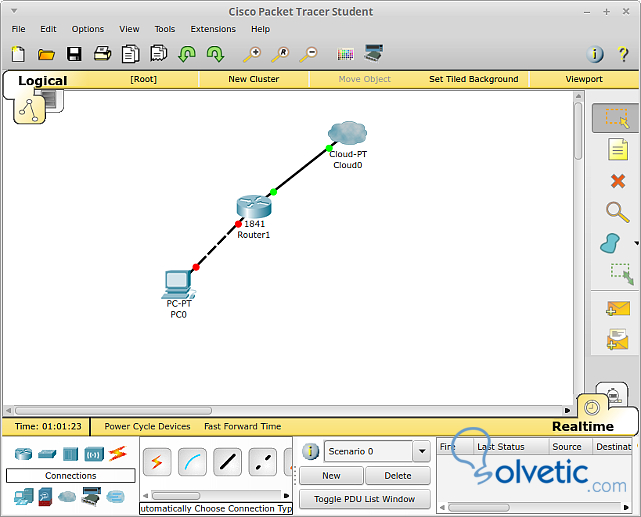Select the WAN Emulation cloud category icon

pyautogui.click(x=67, y=497)
